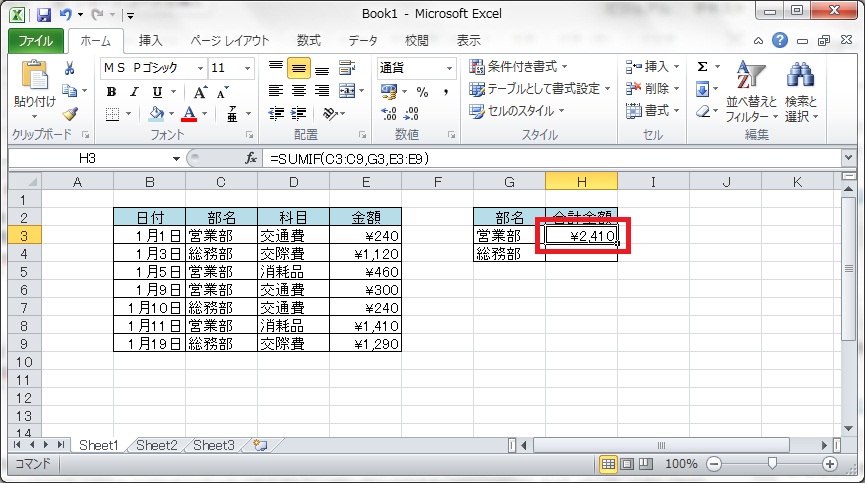
Task: Click the red font color A button
Action: tap(189, 114)
